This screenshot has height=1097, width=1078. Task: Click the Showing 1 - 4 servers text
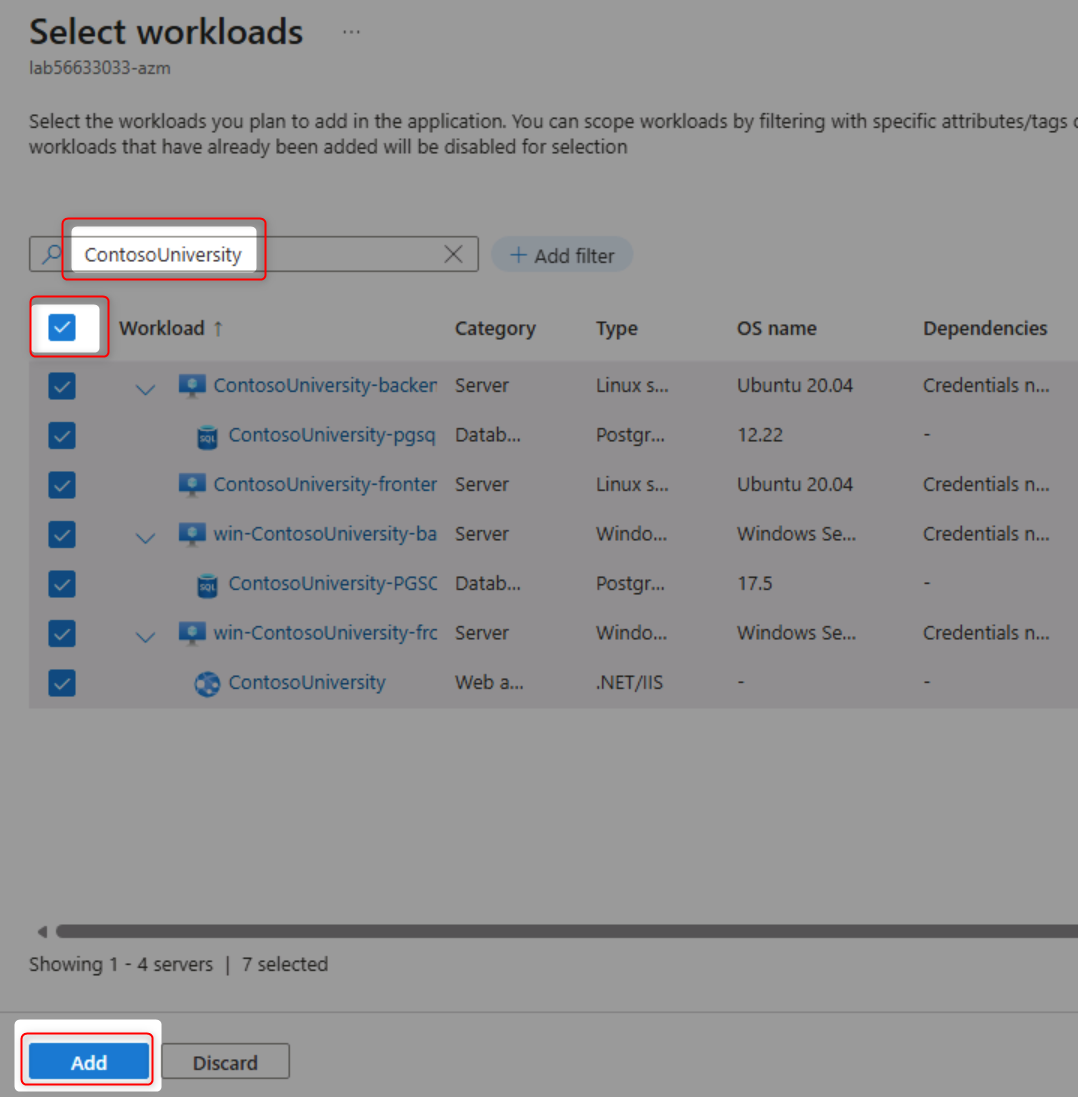point(120,965)
